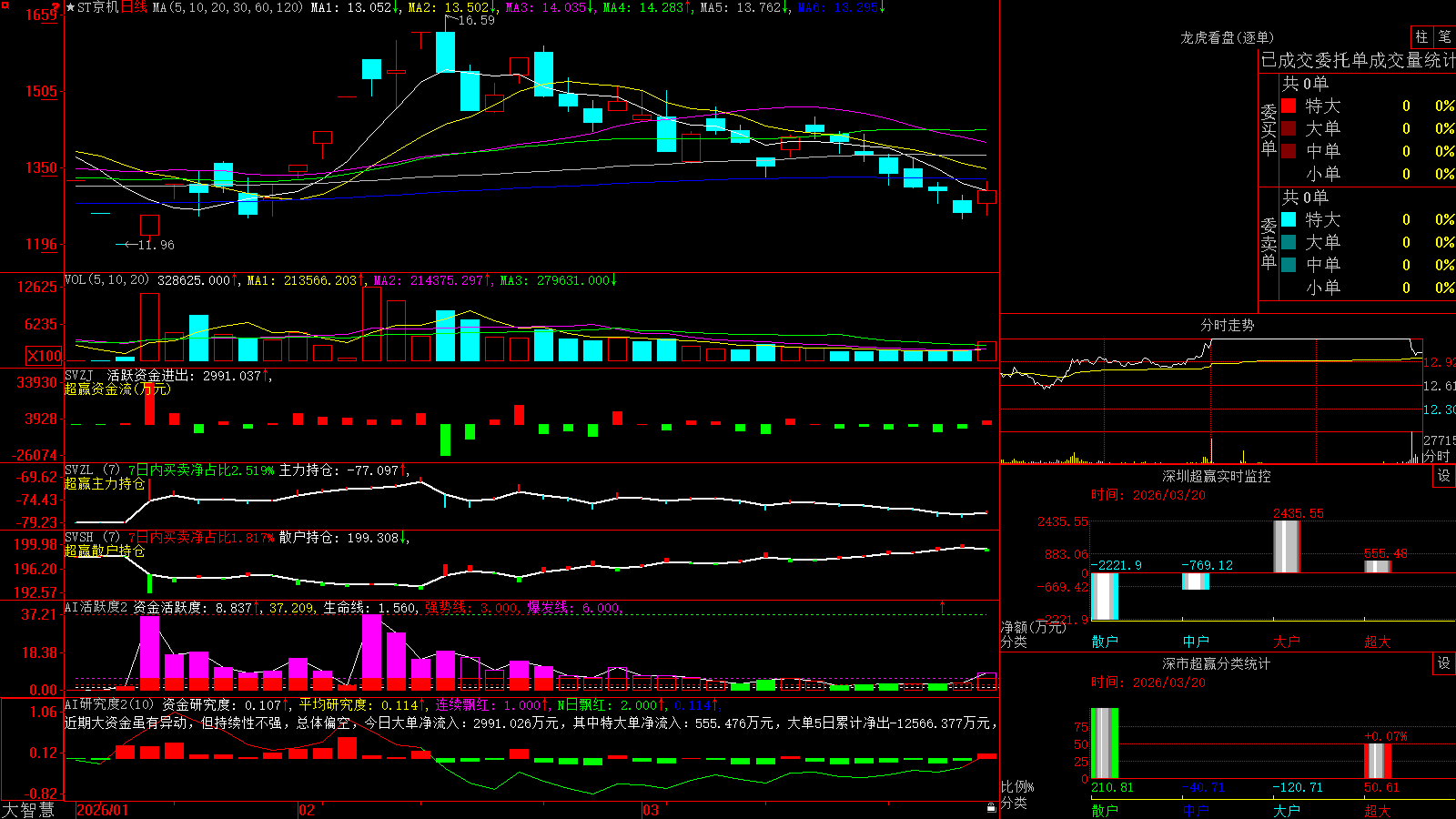Image resolution: width=1456 pixels, height=819 pixels.
Task: Click the 2026/01 date marker on timeline
Action: [103, 810]
